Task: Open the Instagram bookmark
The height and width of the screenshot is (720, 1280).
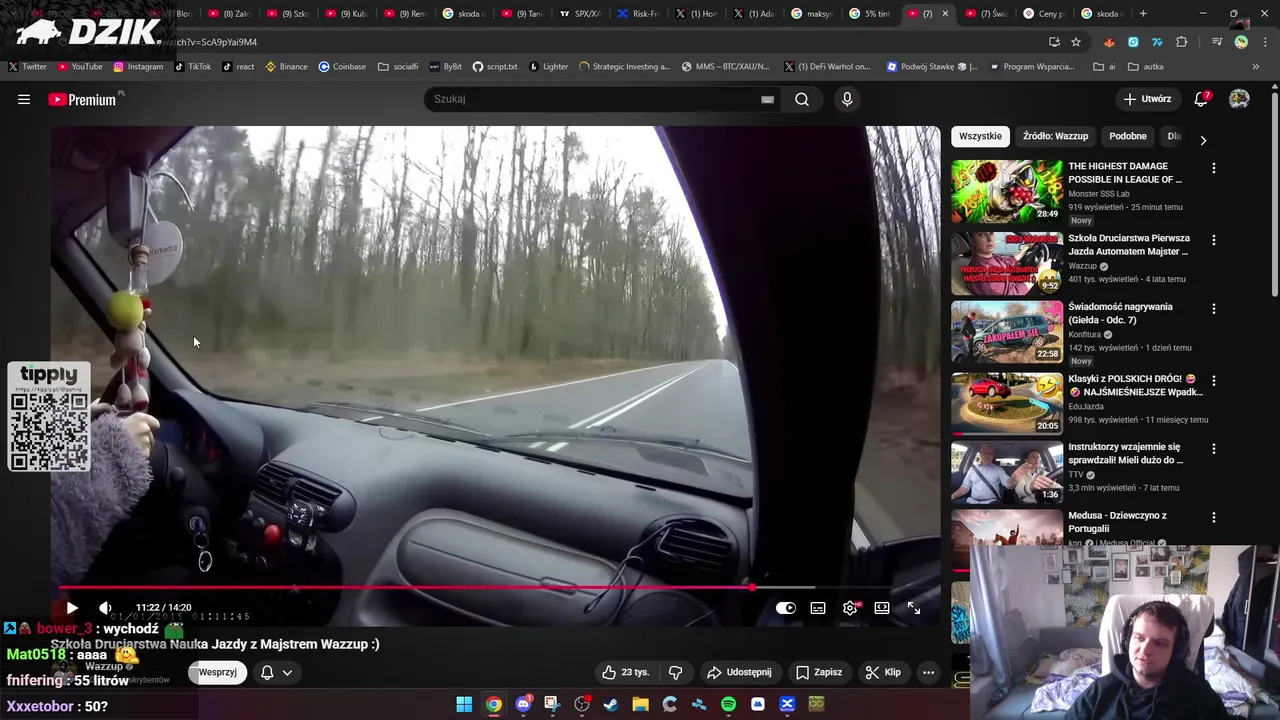Action: tap(138, 67)
